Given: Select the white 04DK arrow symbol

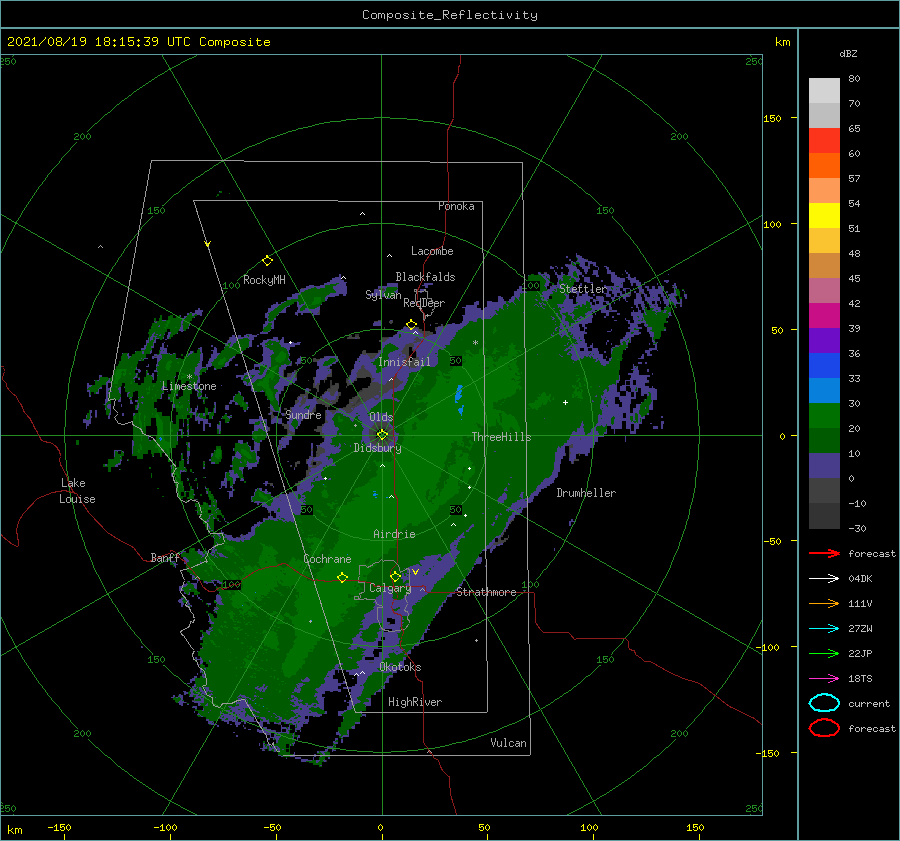Looking at the screenshot, I should pyautogui.click(x=824, y=578).
